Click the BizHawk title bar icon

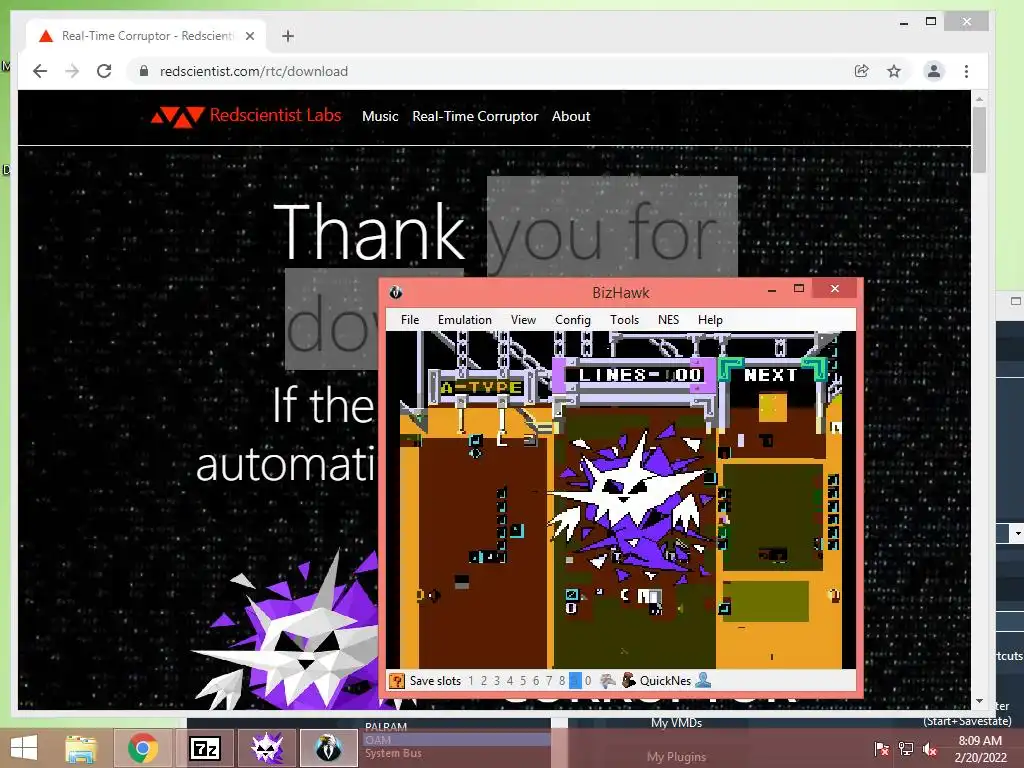coord(396,292)
